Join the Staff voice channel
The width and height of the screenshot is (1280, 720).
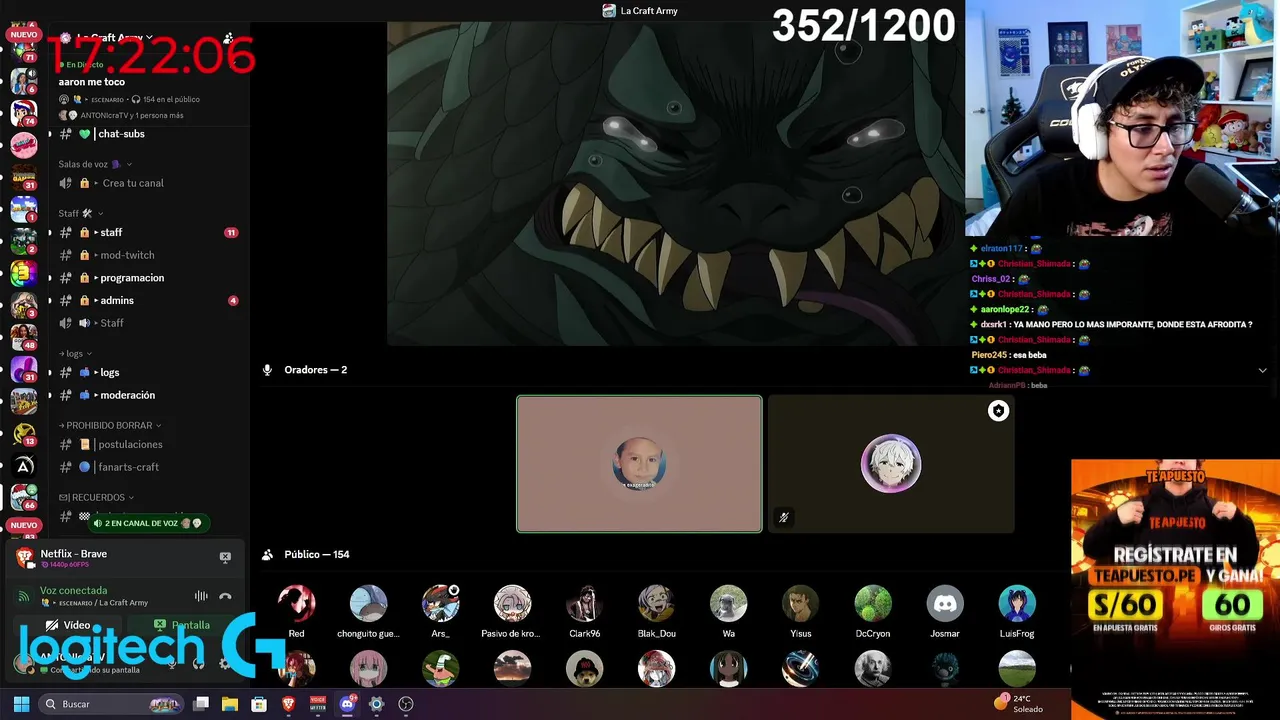(x=112, y=323)
